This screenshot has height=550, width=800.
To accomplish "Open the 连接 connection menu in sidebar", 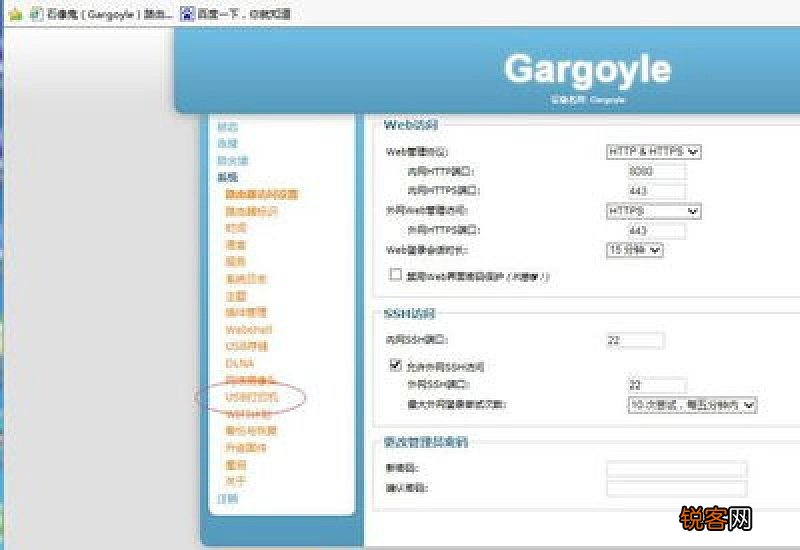I will tap(228, 143).
